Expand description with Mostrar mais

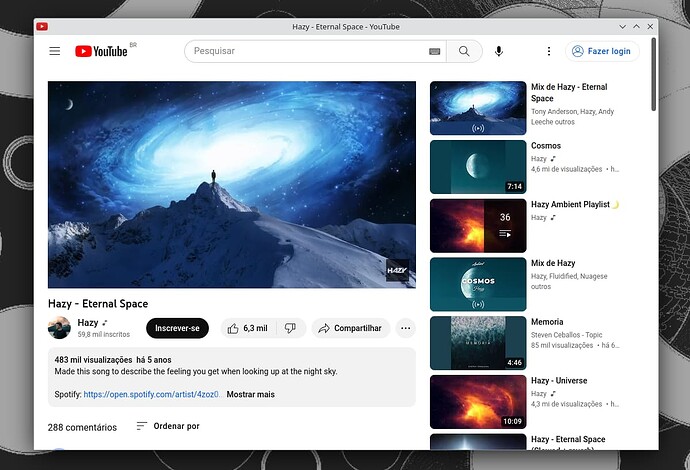click(x=250, y=394)
